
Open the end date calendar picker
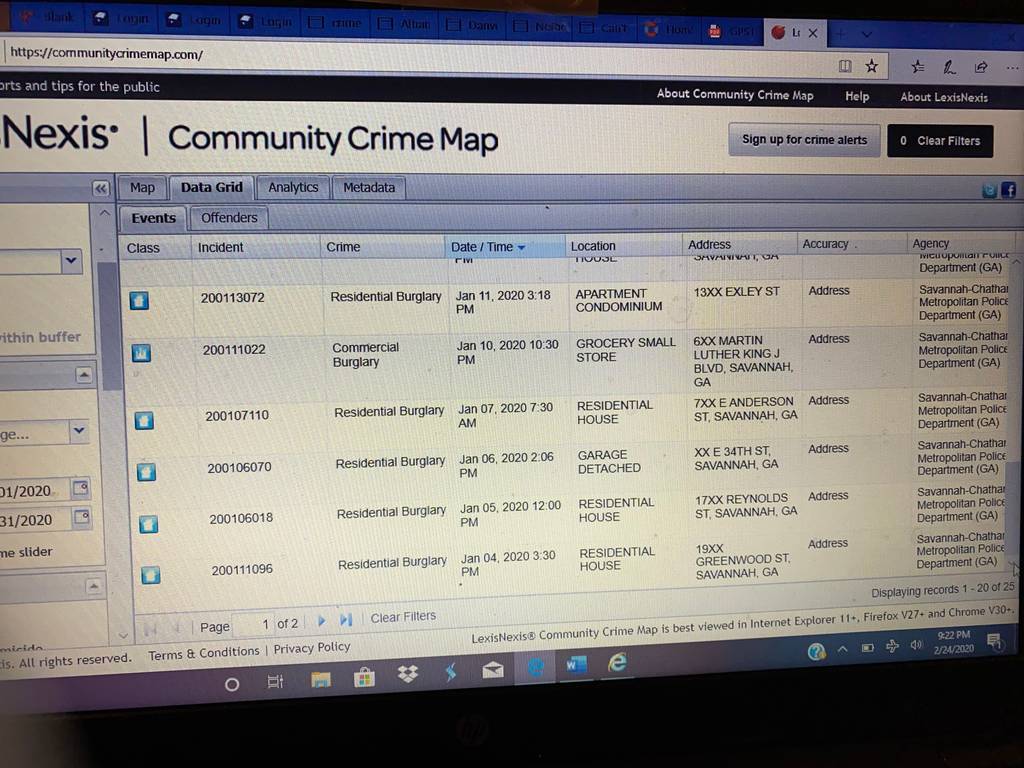click(82, 517)
